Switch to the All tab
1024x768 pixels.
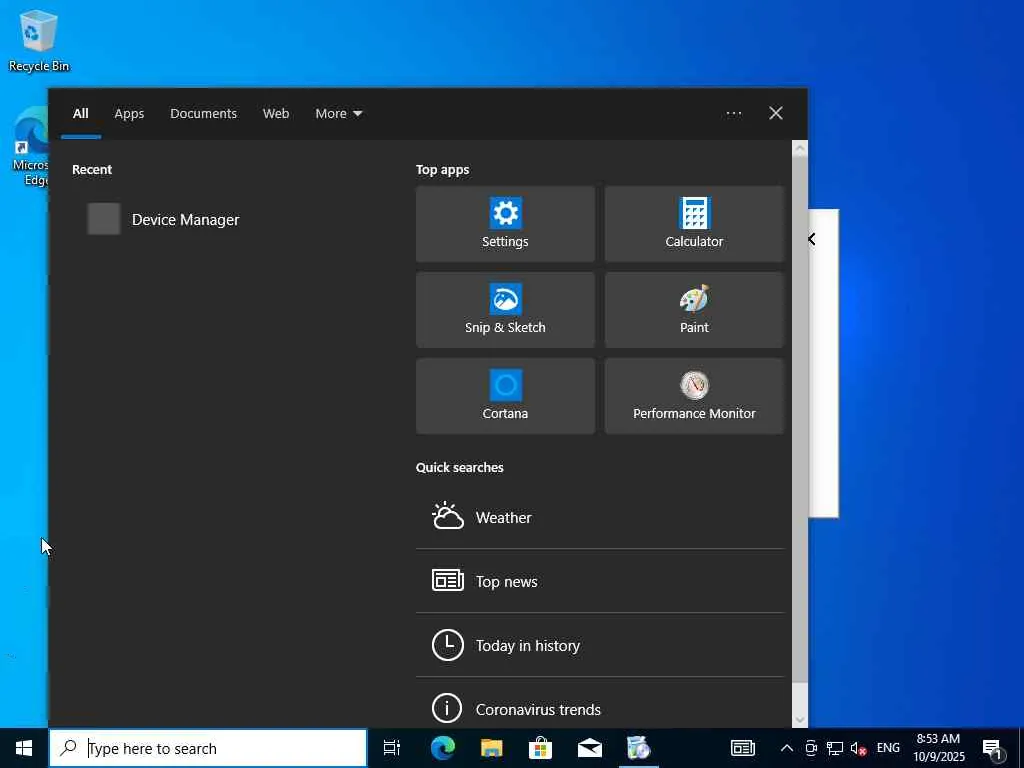pos(81,114)
